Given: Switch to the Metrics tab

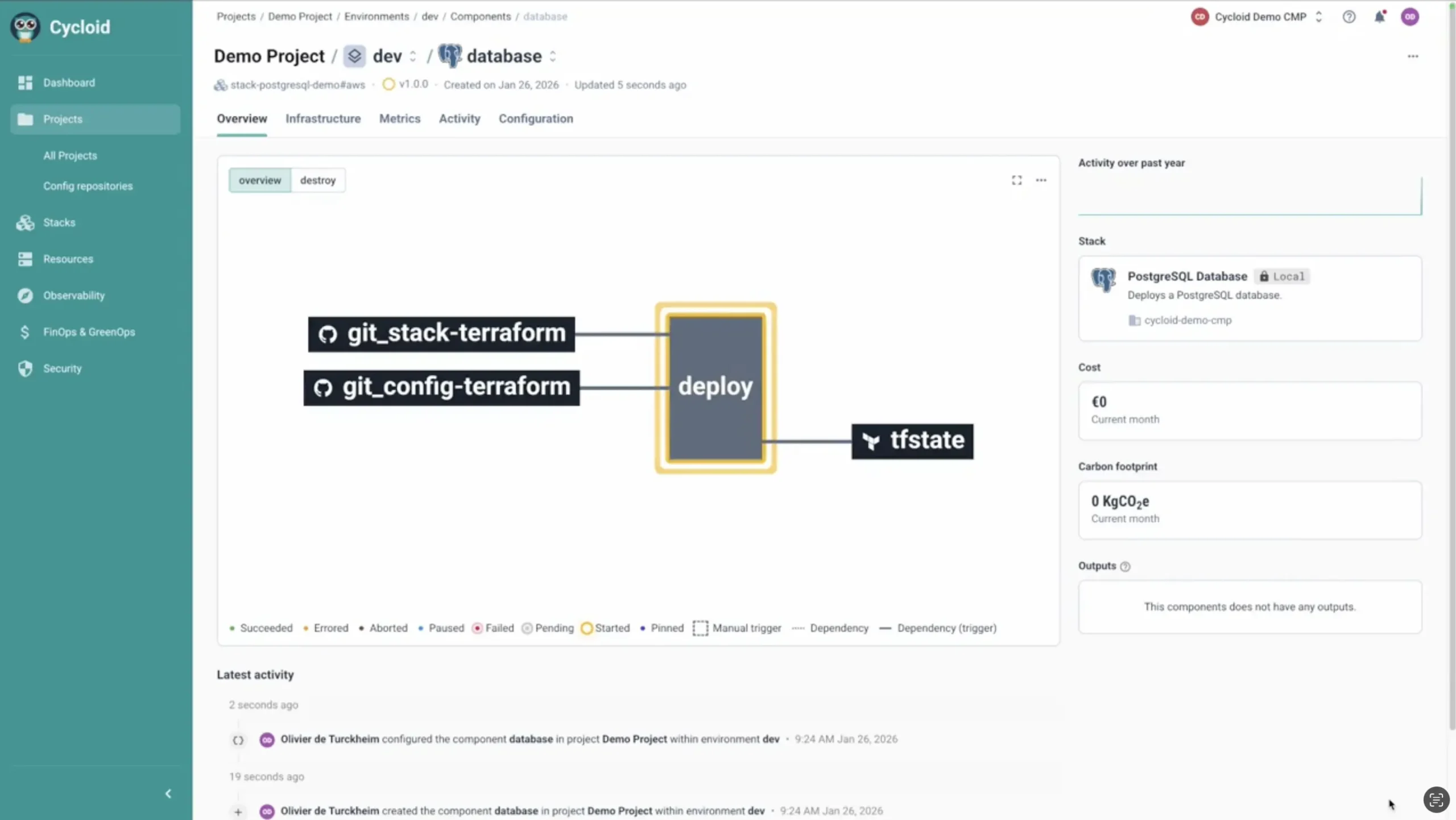Looking at the screenshot, I should coord(400,118).
